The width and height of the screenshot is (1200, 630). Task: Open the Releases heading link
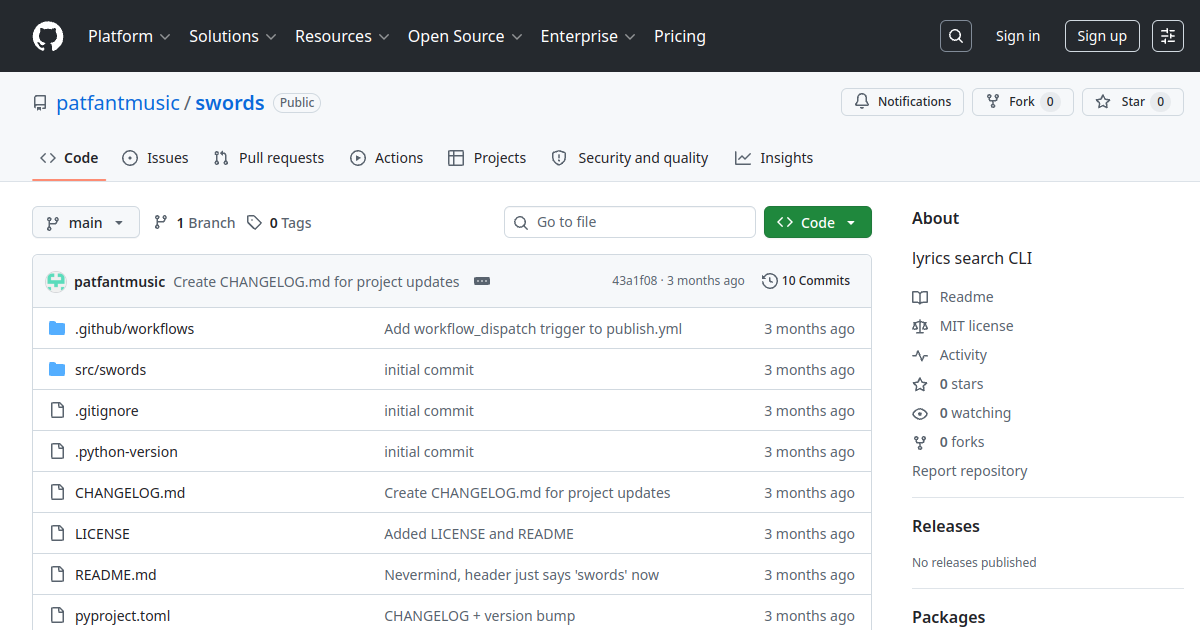[x=946, y=526]
